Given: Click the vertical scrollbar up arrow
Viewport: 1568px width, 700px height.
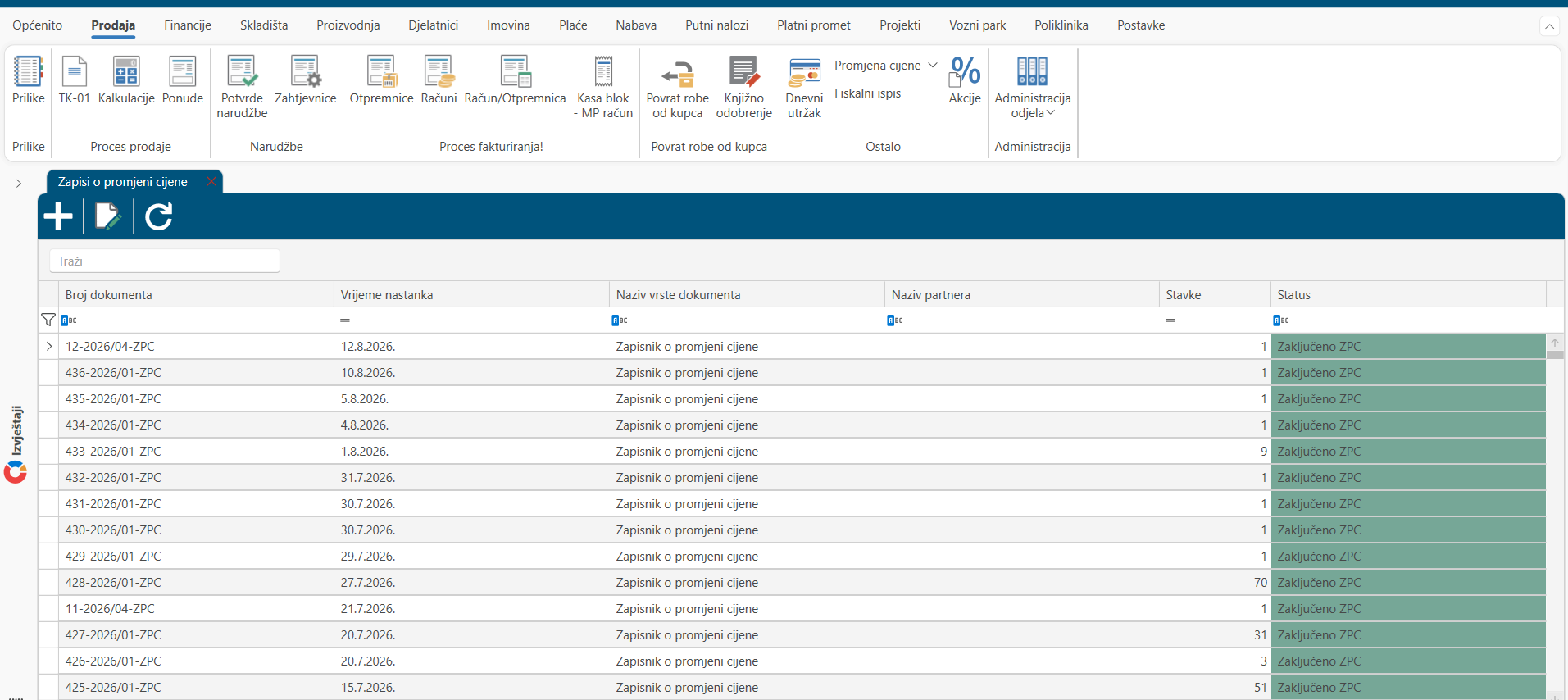Looking at the screenshot, I should click(1555, 343).
